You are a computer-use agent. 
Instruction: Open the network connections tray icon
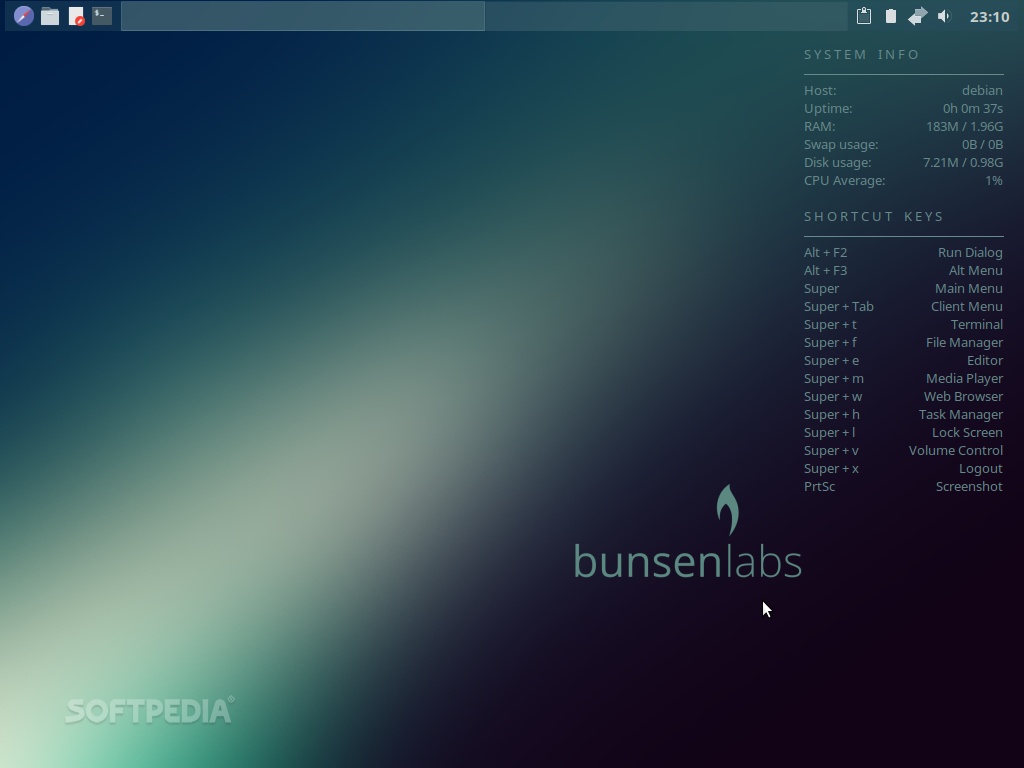point(917,16)
